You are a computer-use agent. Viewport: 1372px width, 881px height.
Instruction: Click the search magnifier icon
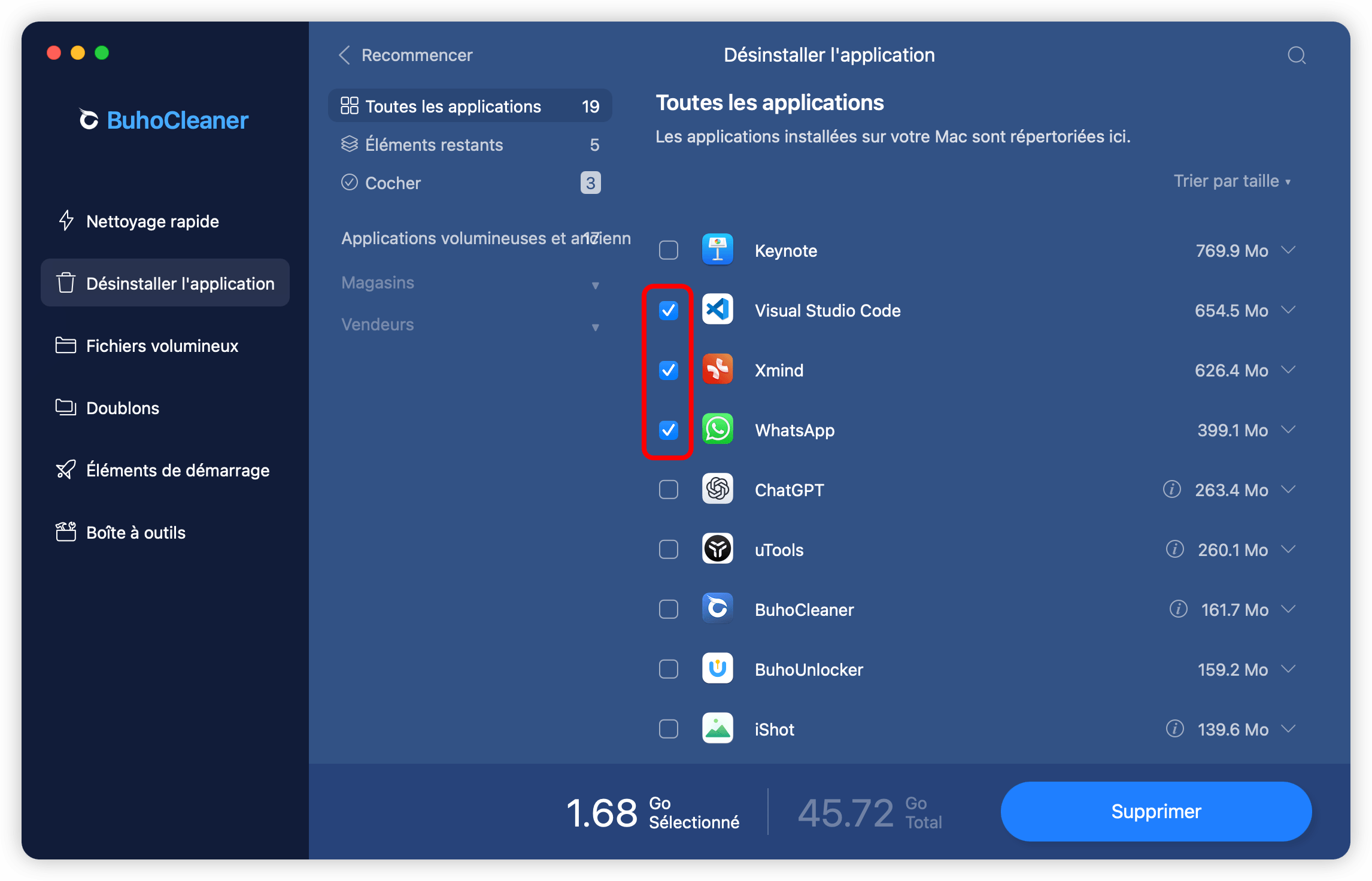coord(1297,55)
